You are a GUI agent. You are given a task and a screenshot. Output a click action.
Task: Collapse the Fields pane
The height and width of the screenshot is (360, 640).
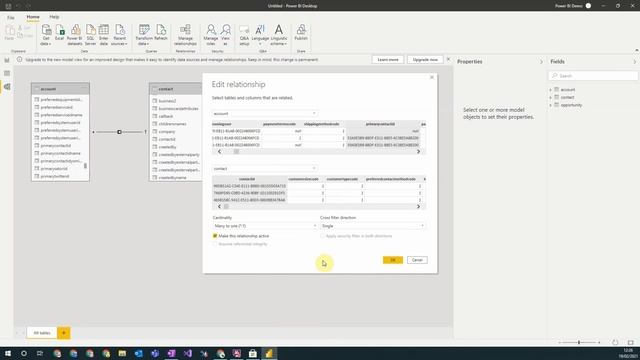point(635,62)
